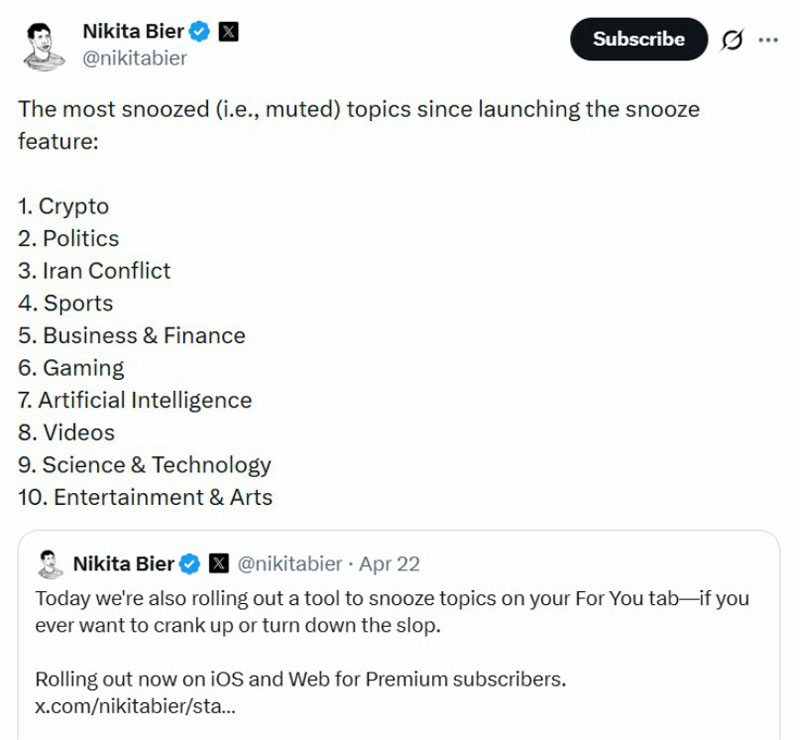Screen dimensions: 800x740
Task: Click the '1. Crypto' list line
Action: click(x=64, y=207)
